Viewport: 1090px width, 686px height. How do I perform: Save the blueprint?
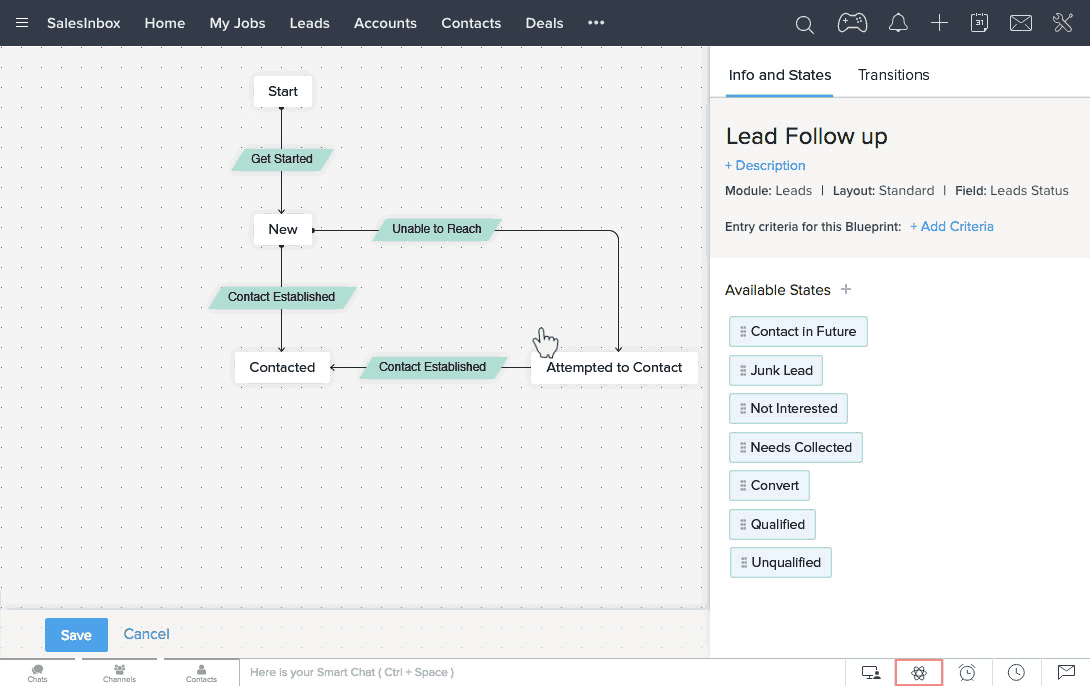[x=76, y=635]
